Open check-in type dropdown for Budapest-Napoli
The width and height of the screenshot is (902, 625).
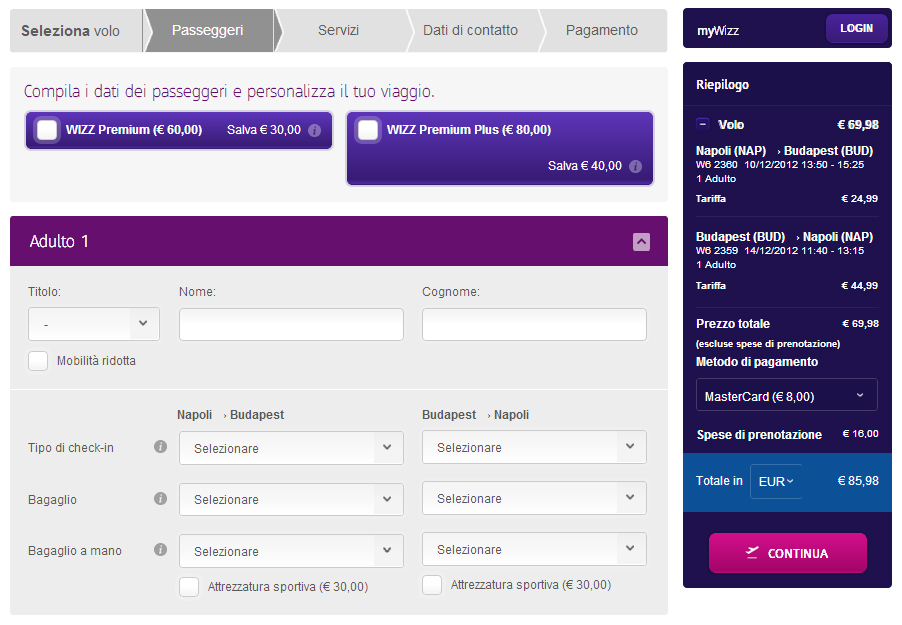[534, 447]
